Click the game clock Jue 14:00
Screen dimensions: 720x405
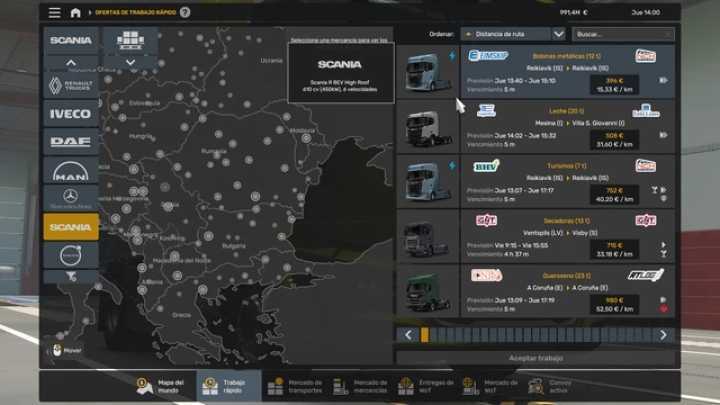pos(646,12)
